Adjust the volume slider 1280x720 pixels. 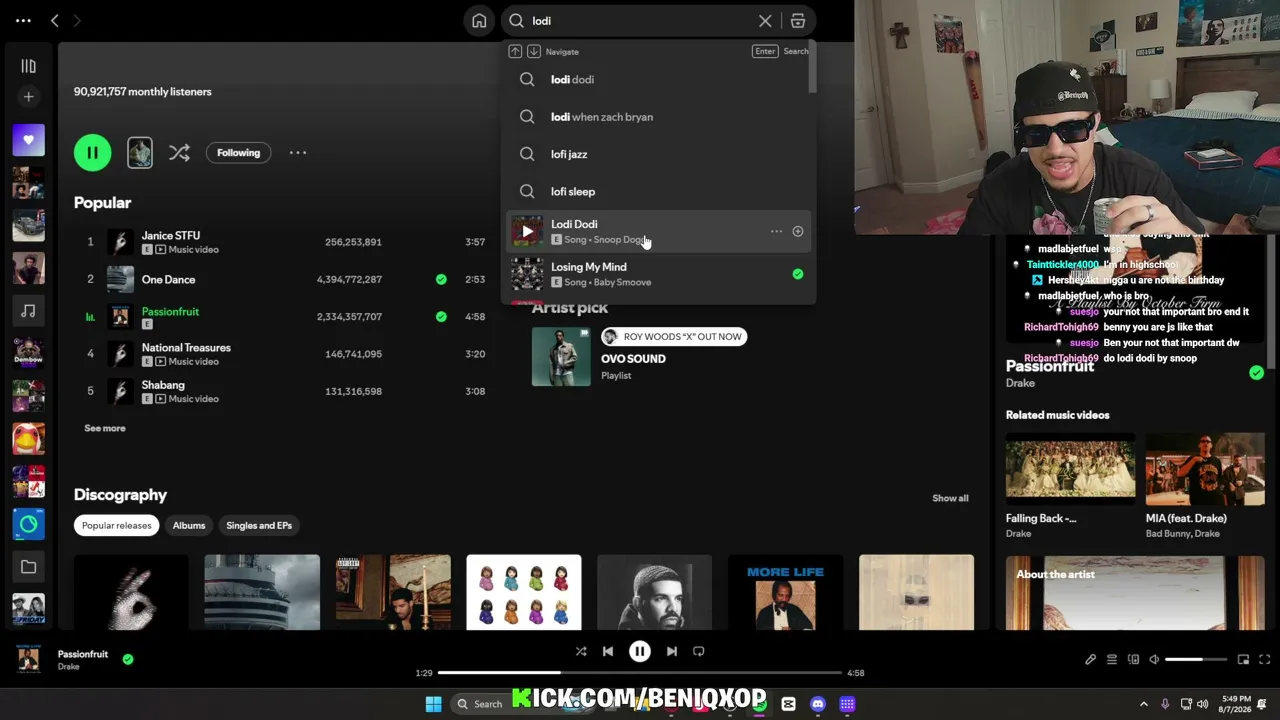coord(1197,660)
